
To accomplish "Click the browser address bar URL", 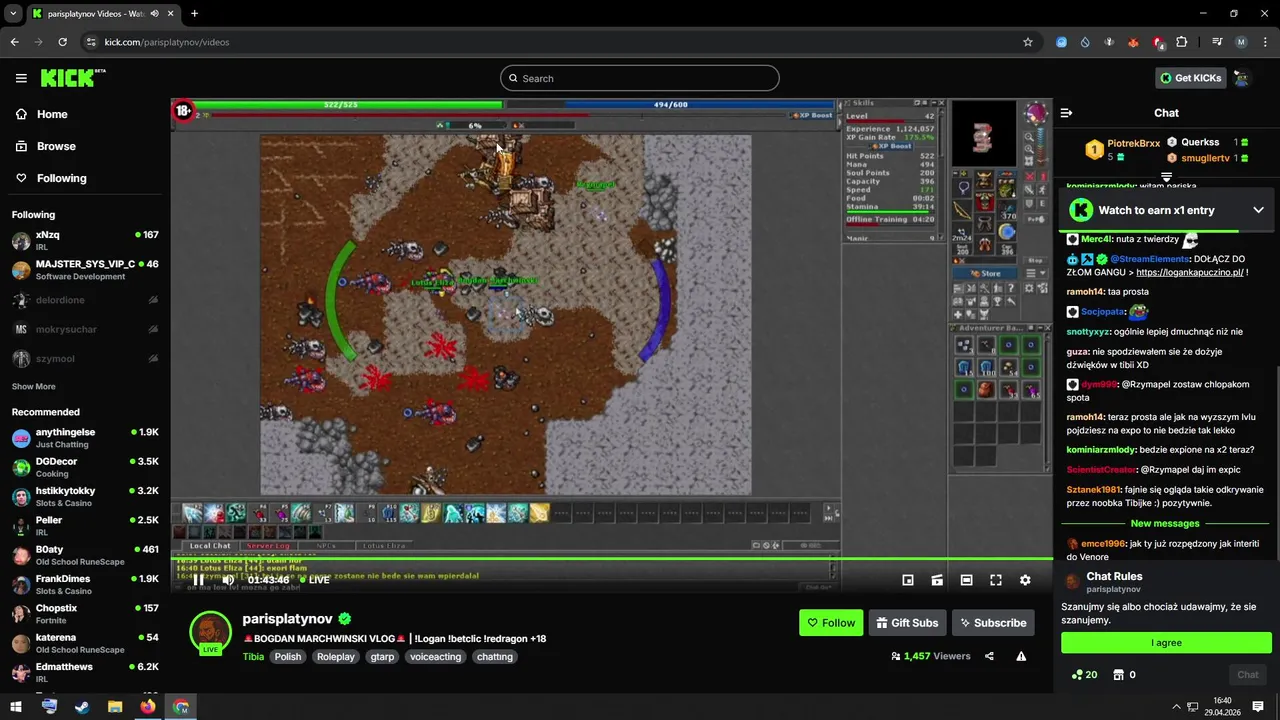I will coord(167,42).
